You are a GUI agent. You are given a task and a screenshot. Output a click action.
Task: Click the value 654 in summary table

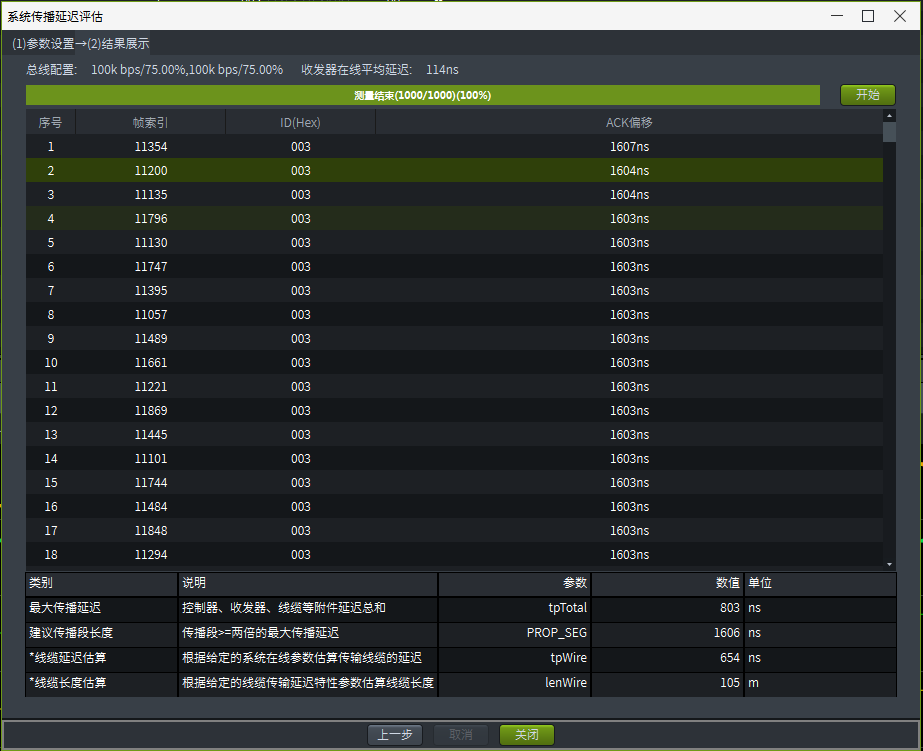pyautogui.click(x=668, y=658)
